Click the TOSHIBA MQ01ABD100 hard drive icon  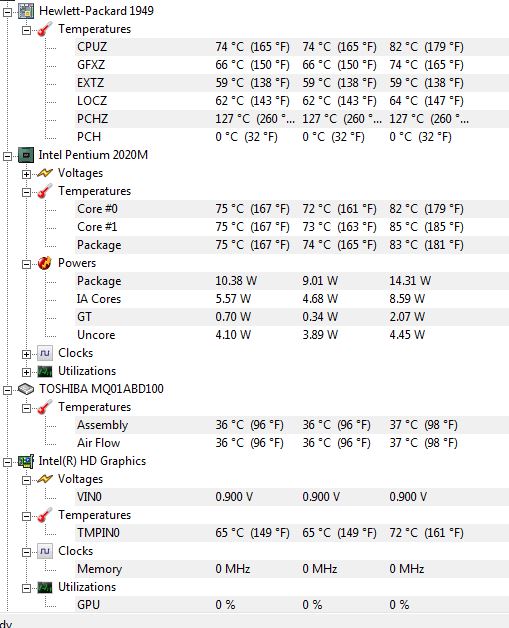click(x=26, y=389)
